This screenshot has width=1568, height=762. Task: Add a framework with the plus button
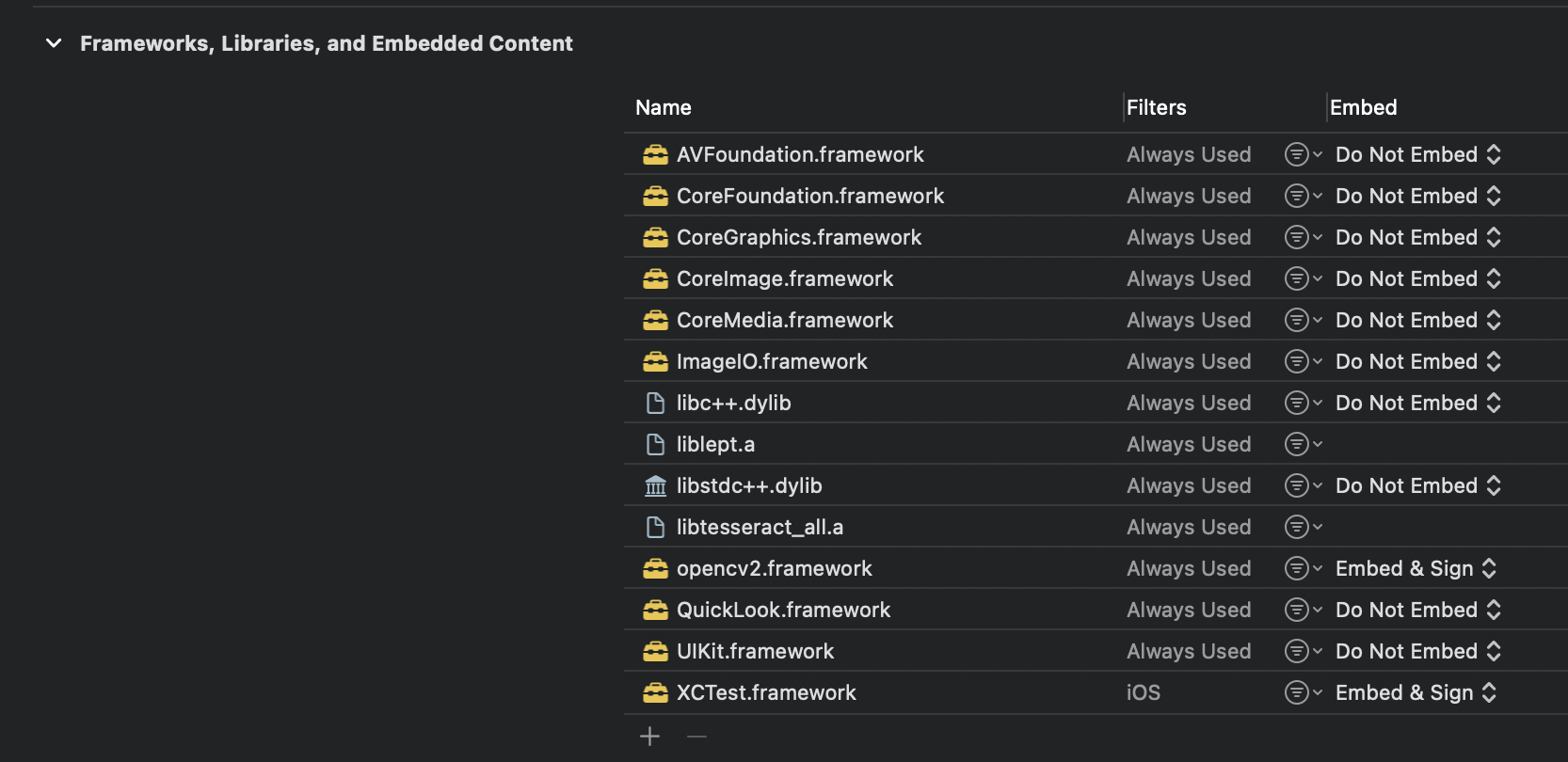pyautogui.click(x=650, y=737)
